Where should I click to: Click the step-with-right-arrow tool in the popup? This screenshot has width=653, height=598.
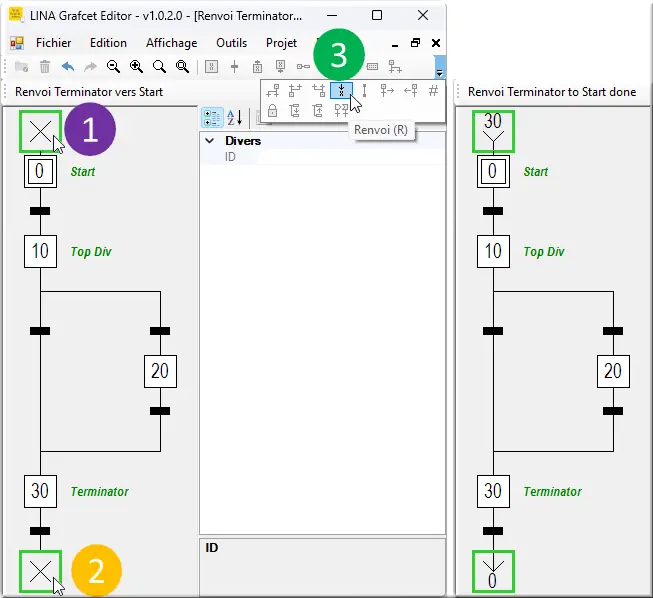tap(387, 90)
